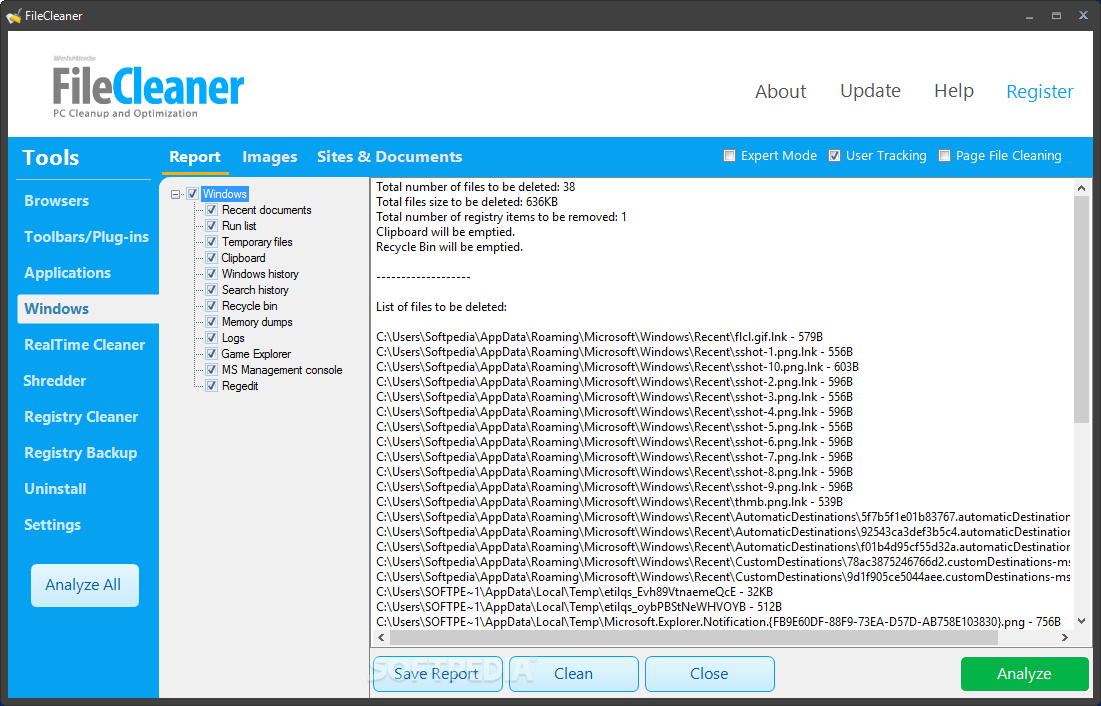1101x706 pixels.
Task: Collapse the Windows tree node
Action: tap(176, 194)
